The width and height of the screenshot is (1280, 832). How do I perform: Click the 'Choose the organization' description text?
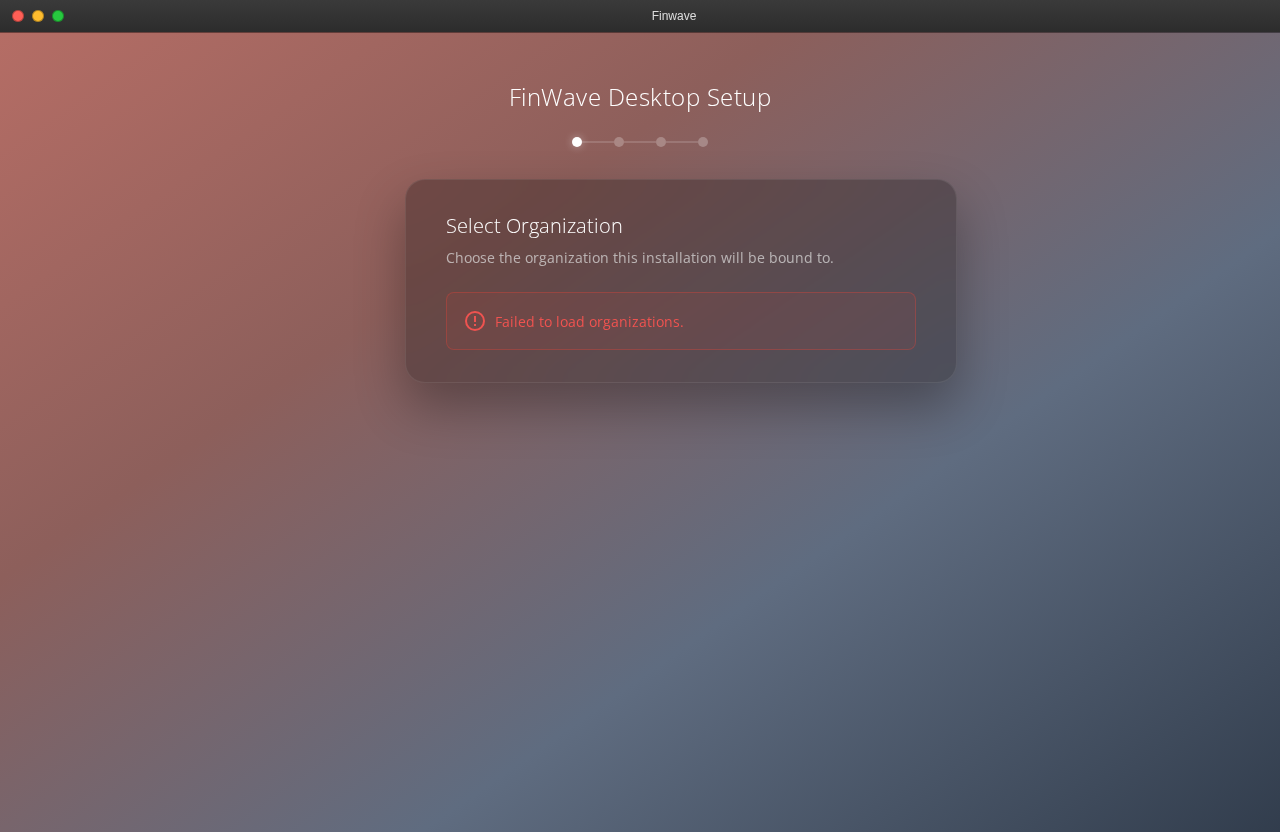point(640,258)
